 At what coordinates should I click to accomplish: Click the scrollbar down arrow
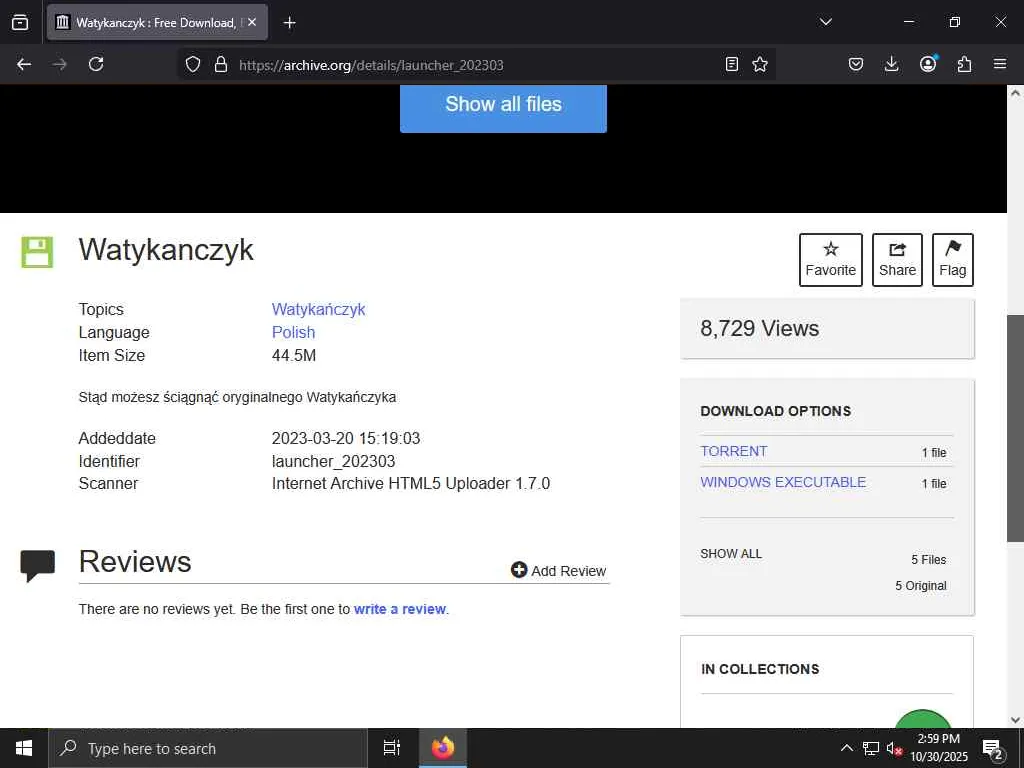[1015, 720]
